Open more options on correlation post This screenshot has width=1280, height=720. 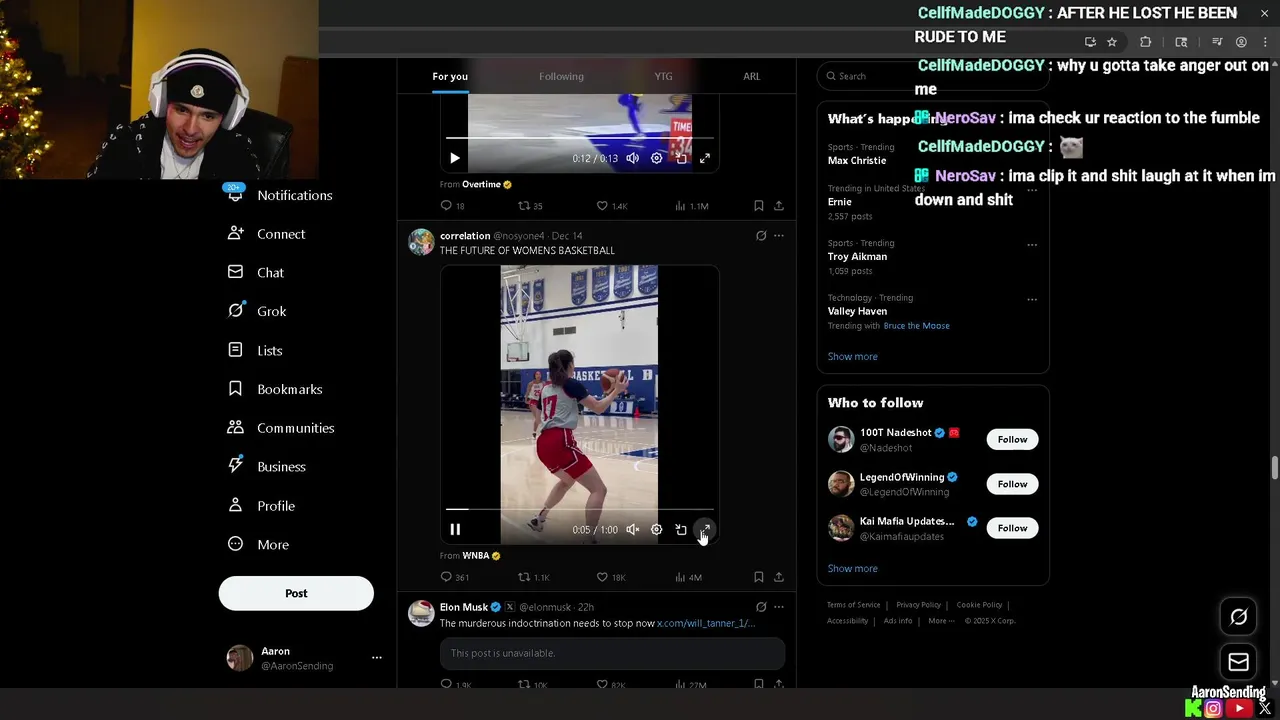[x=779, y=236]
